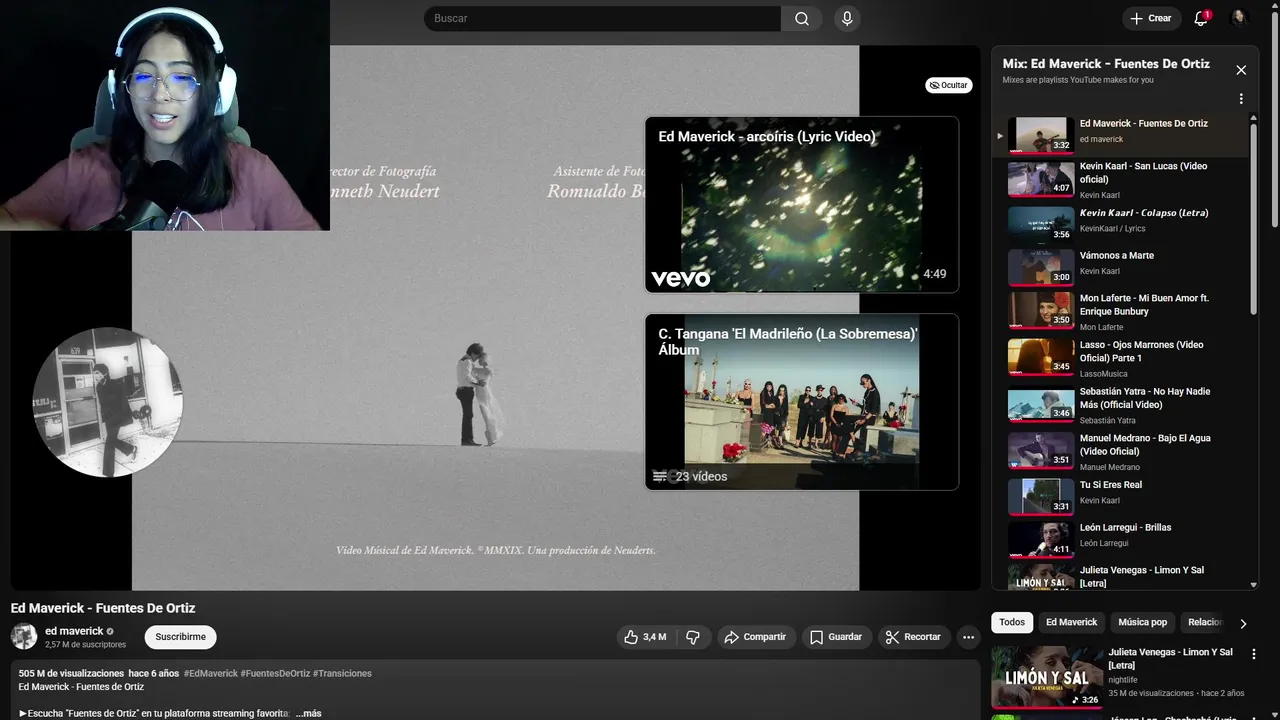Play Lasso - Ojos Marrones in playlist
Viewport: 1280px width, 720px height.
click(x=1120, y=358)
